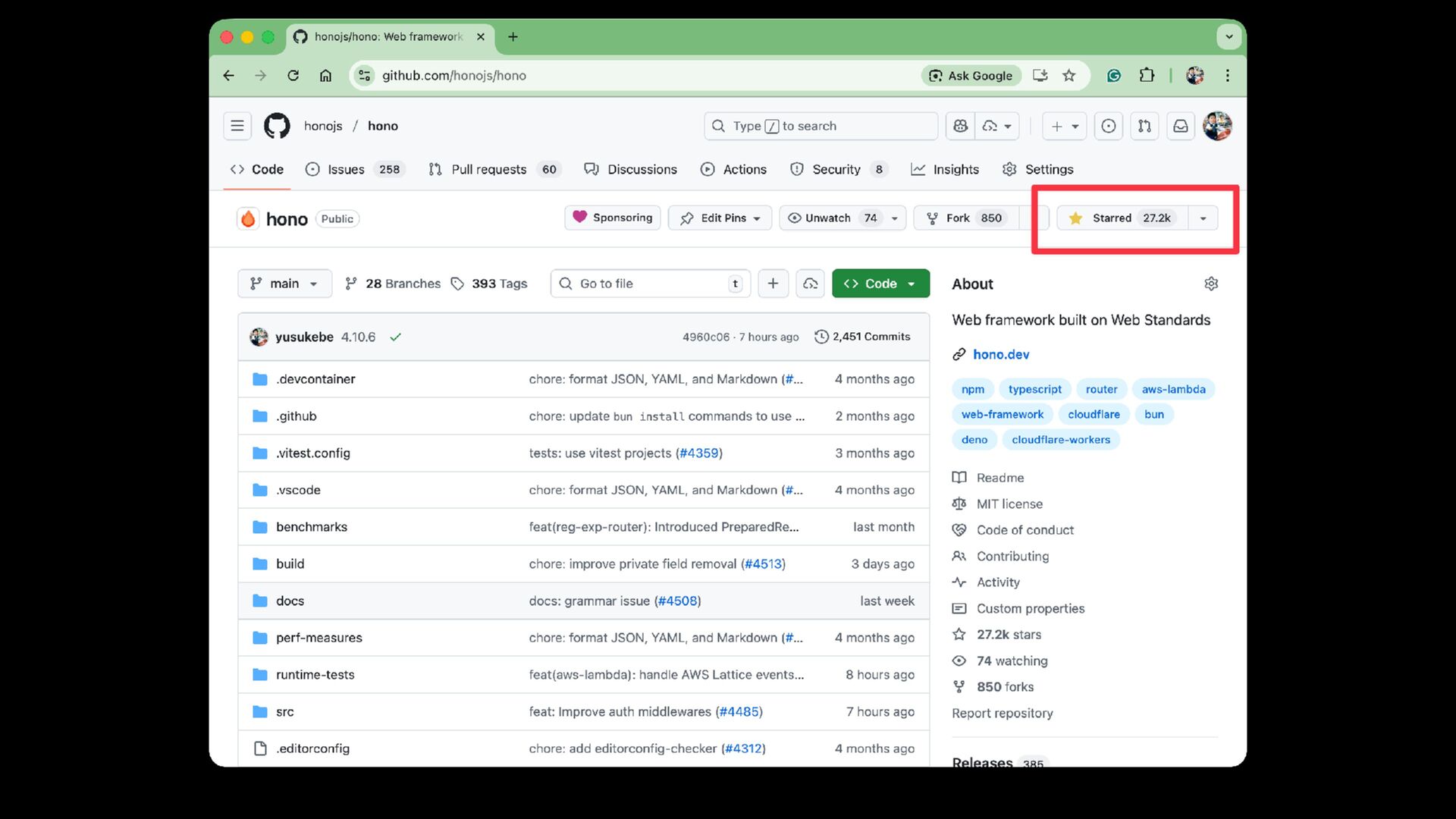Click the Add file plus button
The height and width of the screenshot is (819, 1456).
tap(773, 284)
